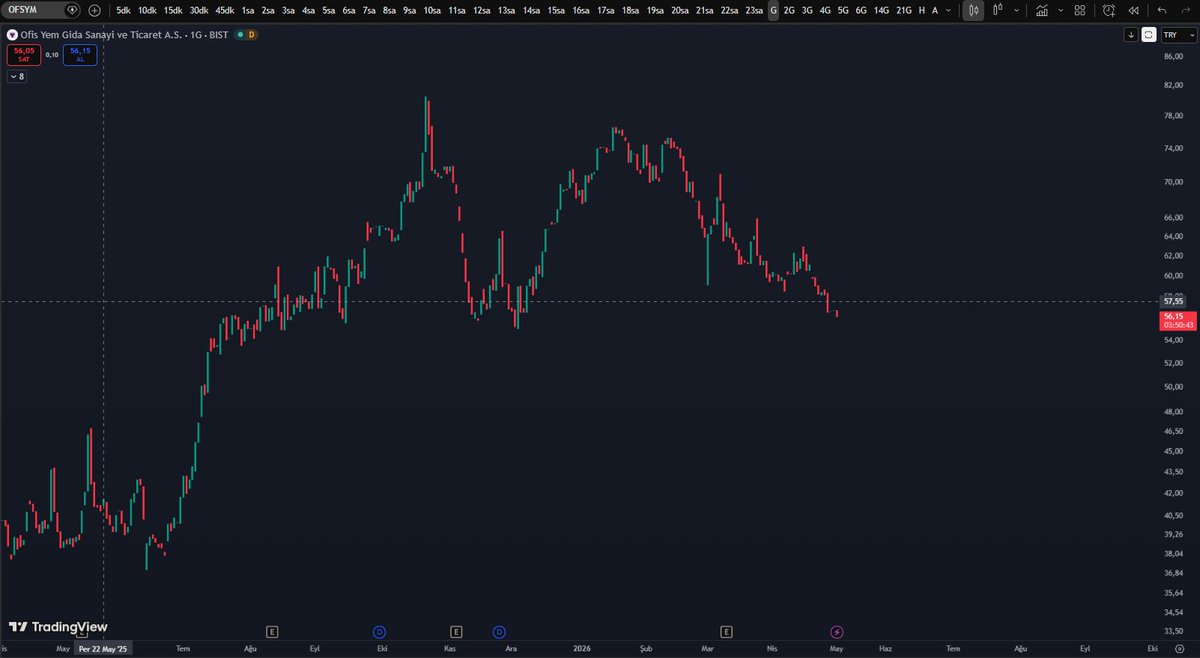Click the 70,00 price axis label
This screenshot has width=1200, height=658.
tap(1173, 182)
